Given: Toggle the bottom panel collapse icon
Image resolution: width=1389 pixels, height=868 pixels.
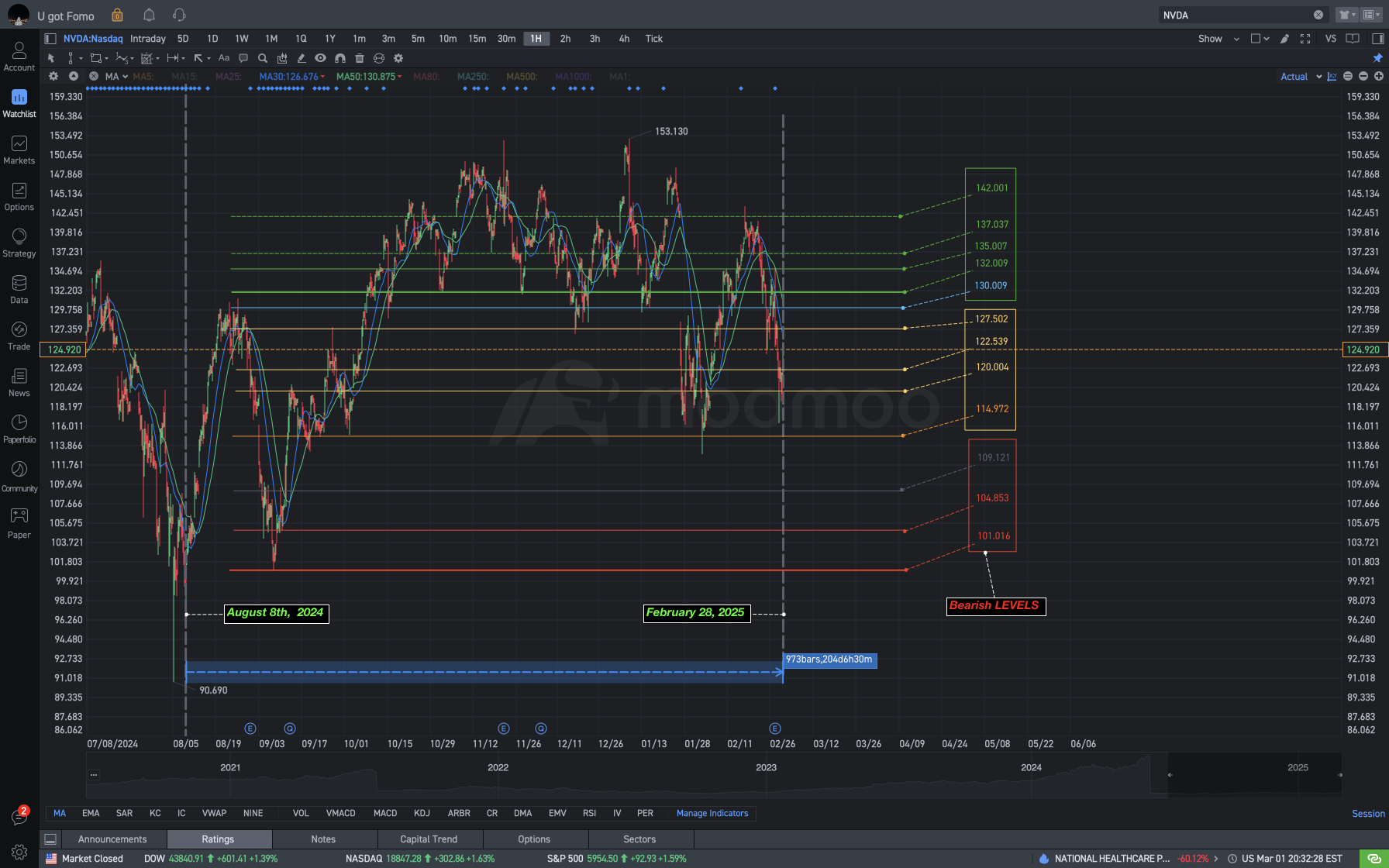Looking at the screenshot, I should coord(50,839).
